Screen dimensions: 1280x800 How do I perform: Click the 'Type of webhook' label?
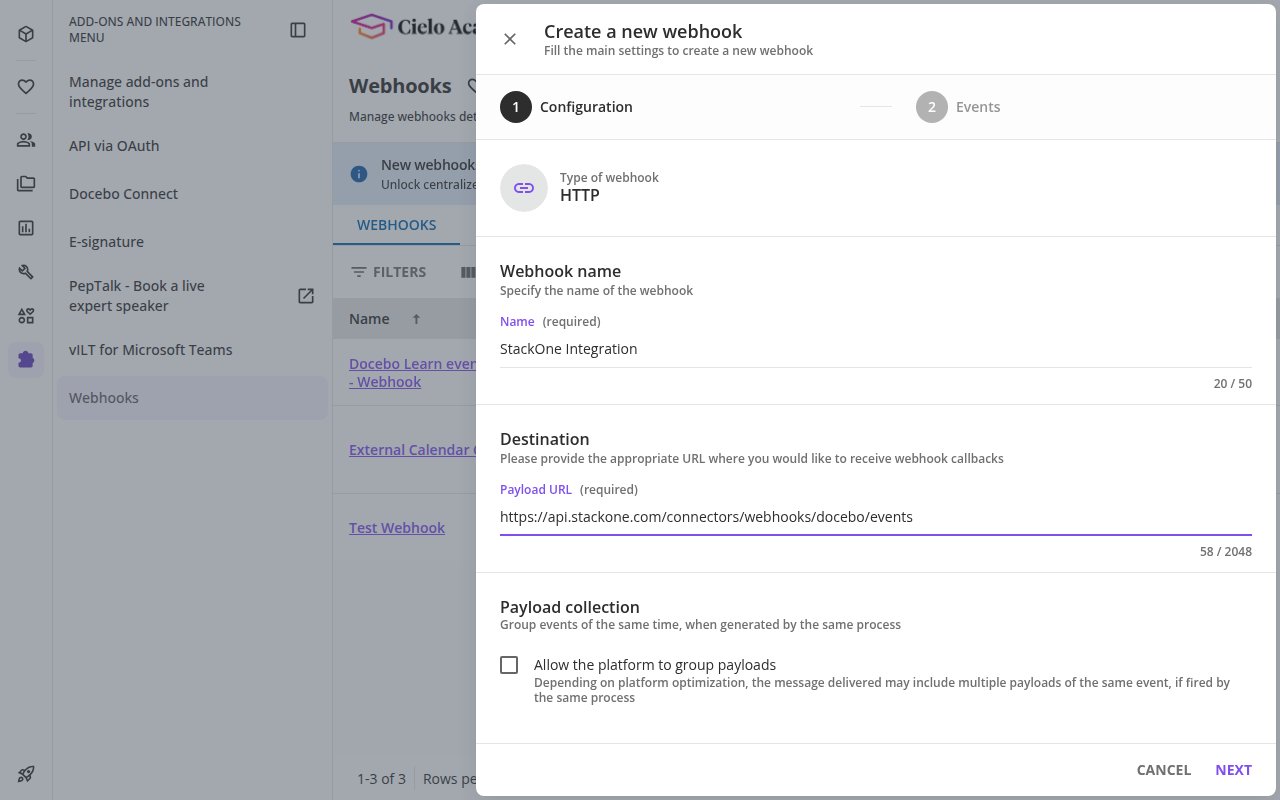coord(609,178)
